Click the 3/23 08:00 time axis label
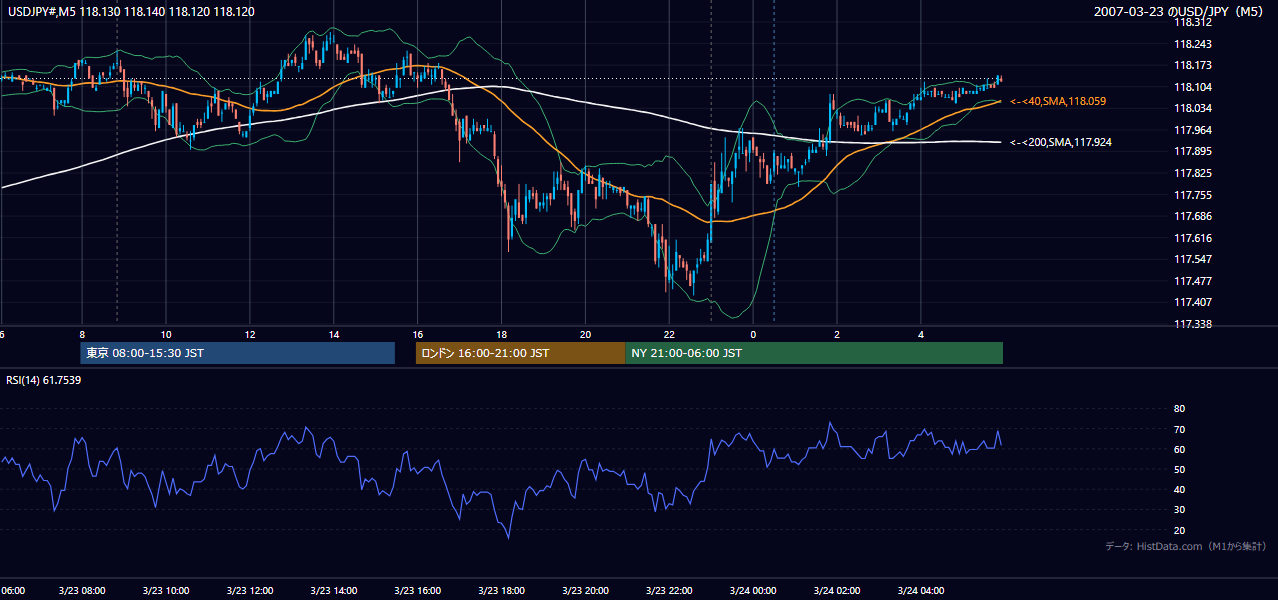Screen dimensions: 1278x600 point(82,591)
